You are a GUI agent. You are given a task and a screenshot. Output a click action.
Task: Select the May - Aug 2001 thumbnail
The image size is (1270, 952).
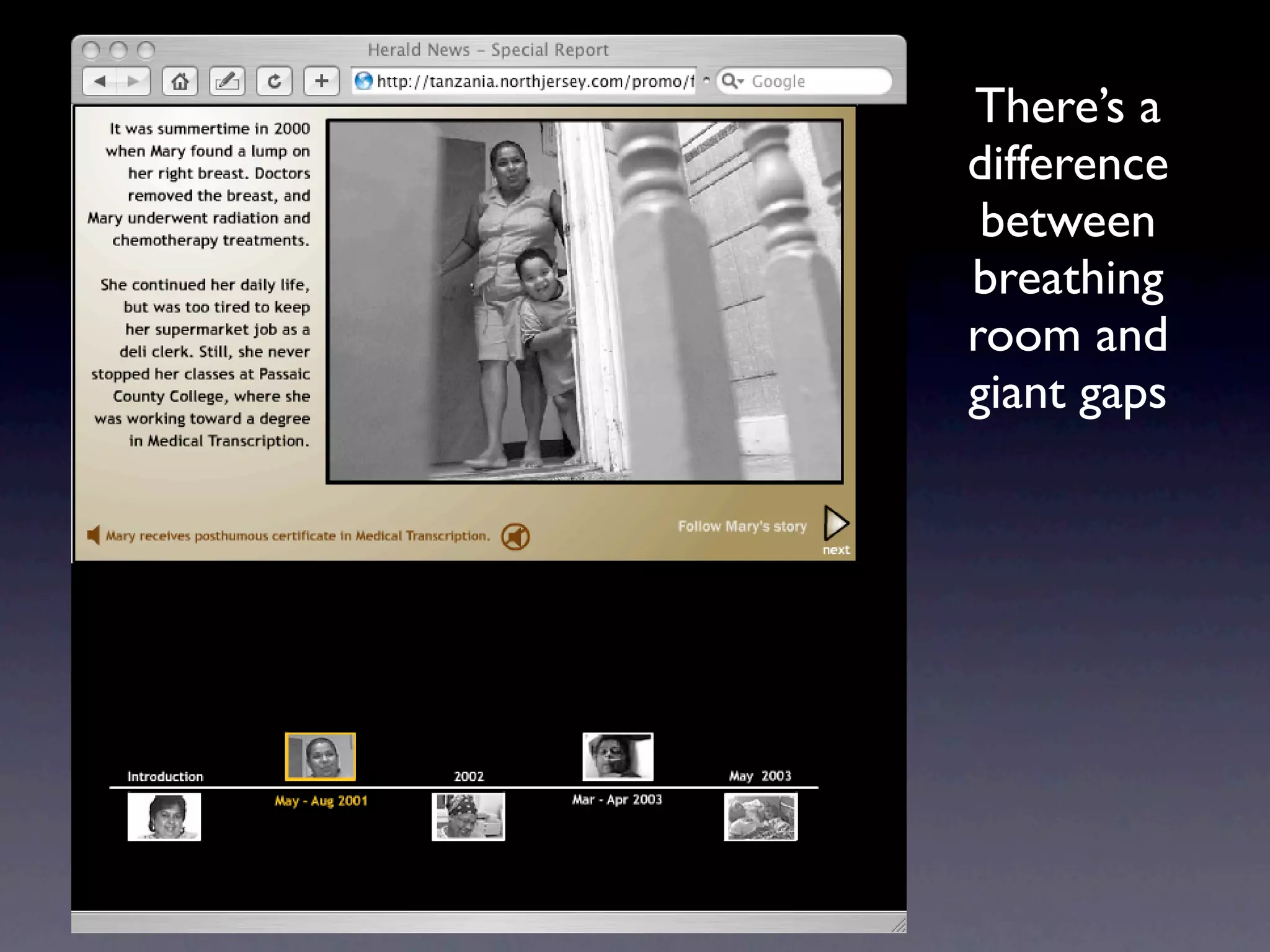(320, 756)
